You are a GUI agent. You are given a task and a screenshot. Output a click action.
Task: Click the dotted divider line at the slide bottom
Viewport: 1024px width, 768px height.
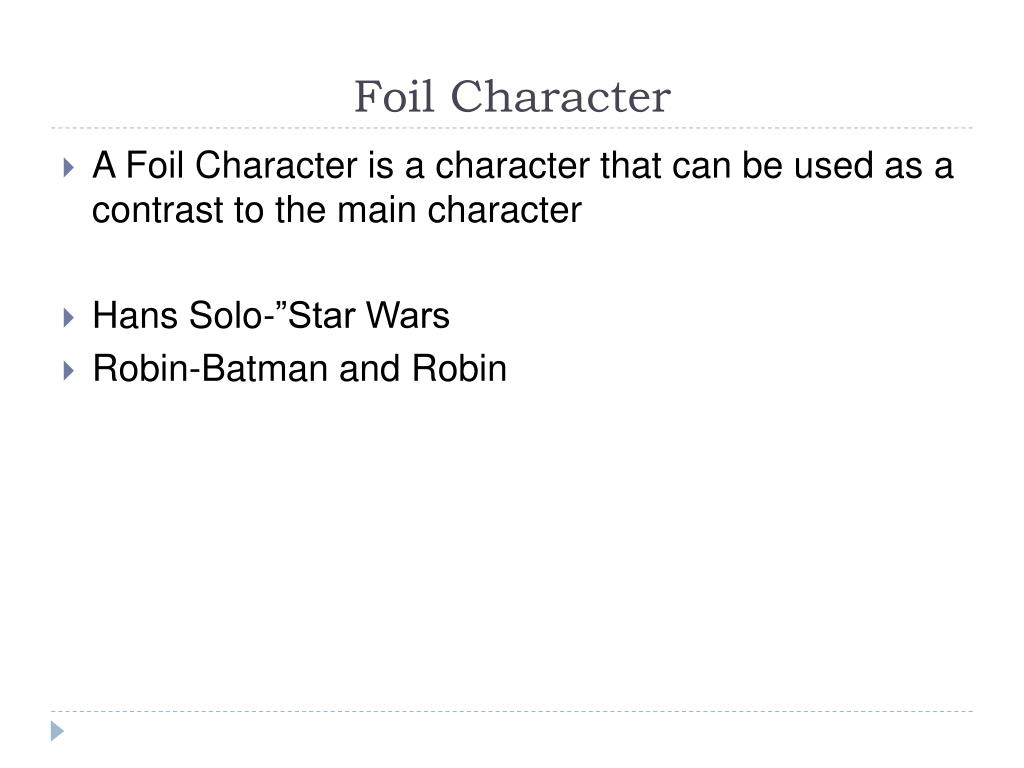pyautogui.click(x=512, y=711)
